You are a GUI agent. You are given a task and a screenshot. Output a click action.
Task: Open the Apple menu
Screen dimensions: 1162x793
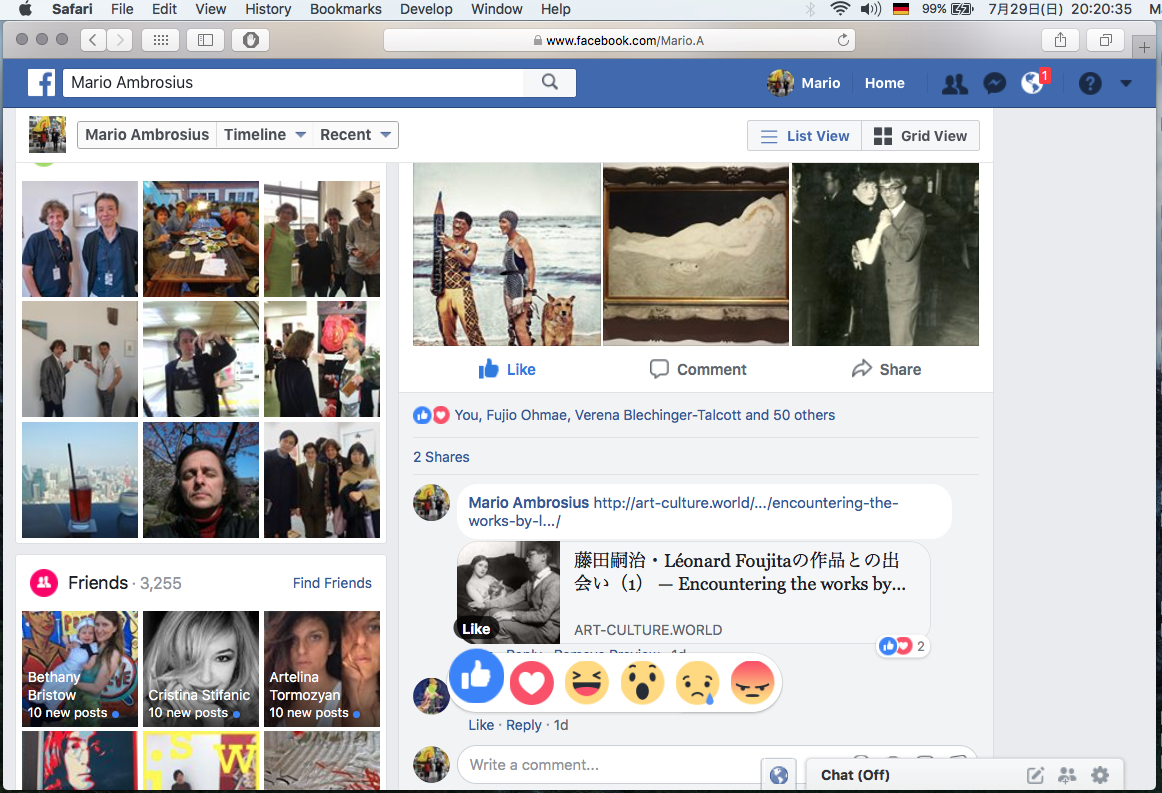pyautogui.click(x=25, y=9)
